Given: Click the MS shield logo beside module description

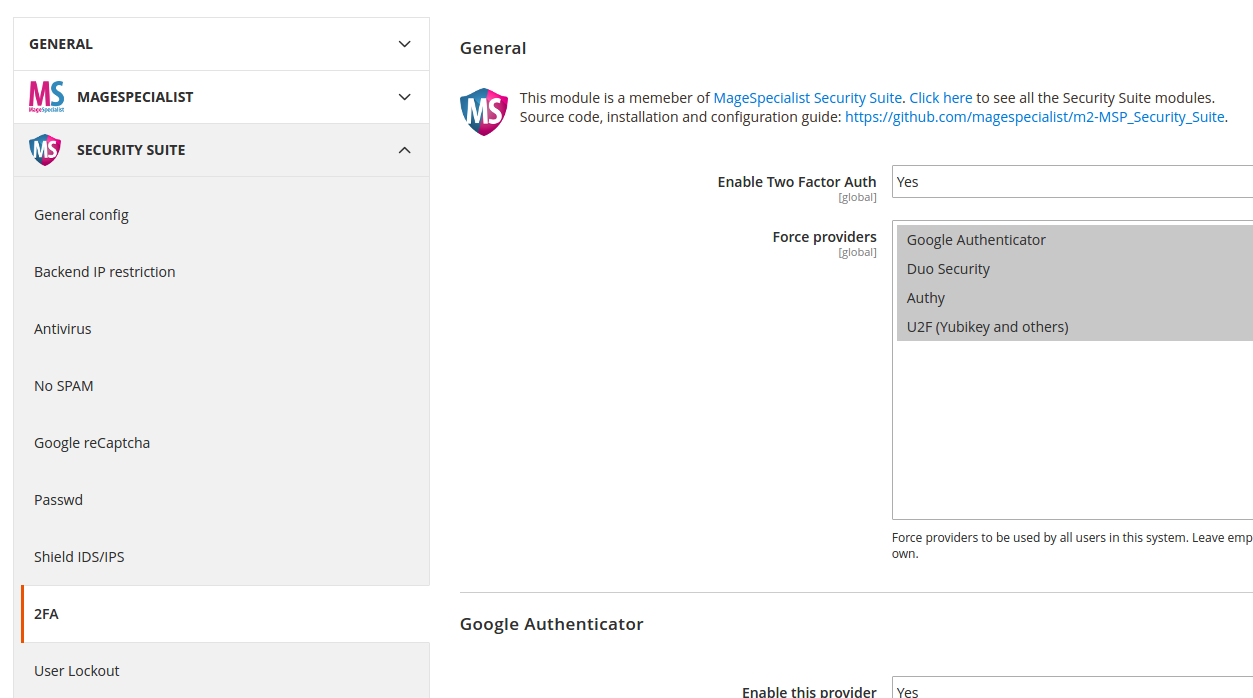Looking at the screenshot, I should coord(484,111).
